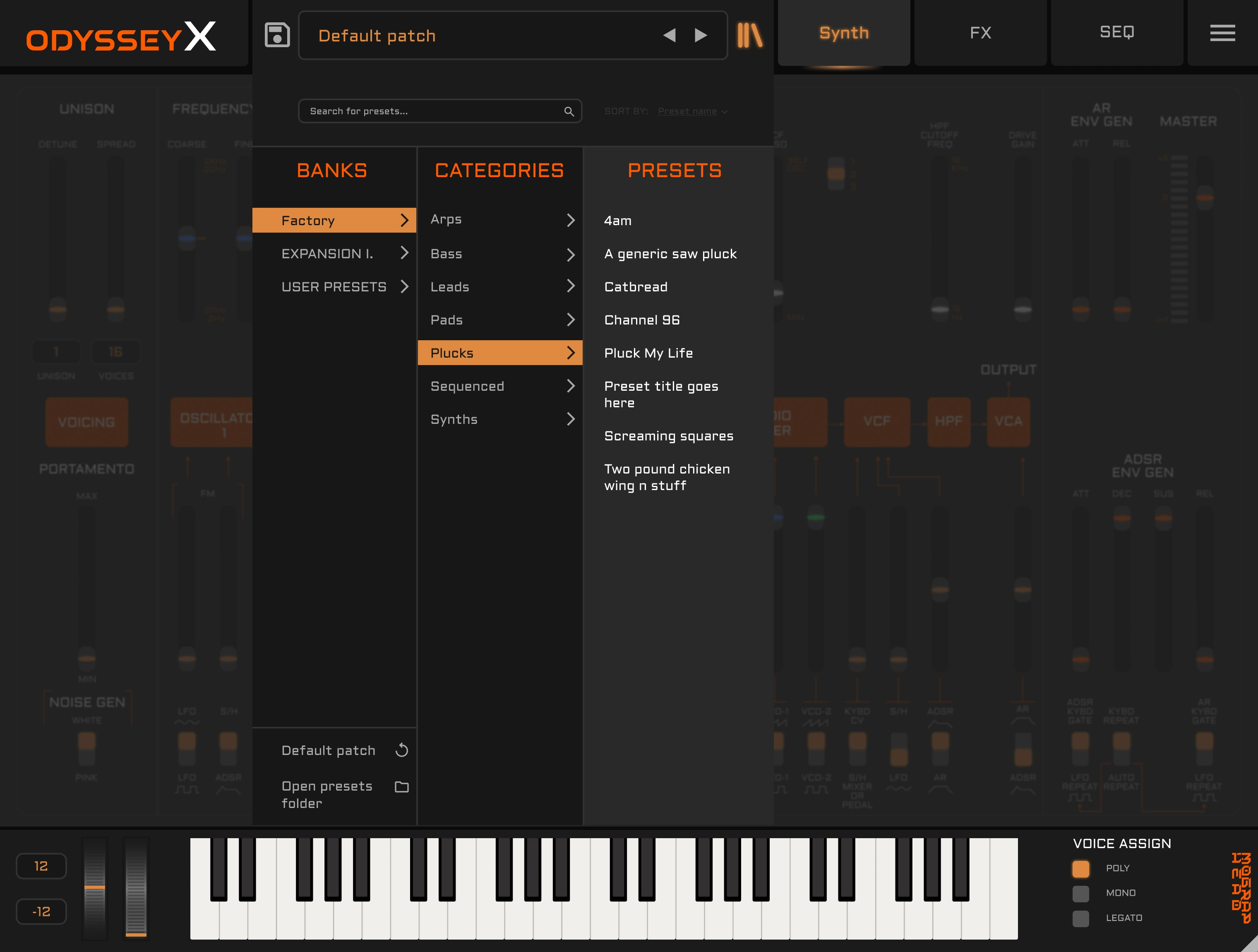
Task: Toggle ADSR KYBD GATE / LFO REPEAT switch
Action: point(1080,748)
